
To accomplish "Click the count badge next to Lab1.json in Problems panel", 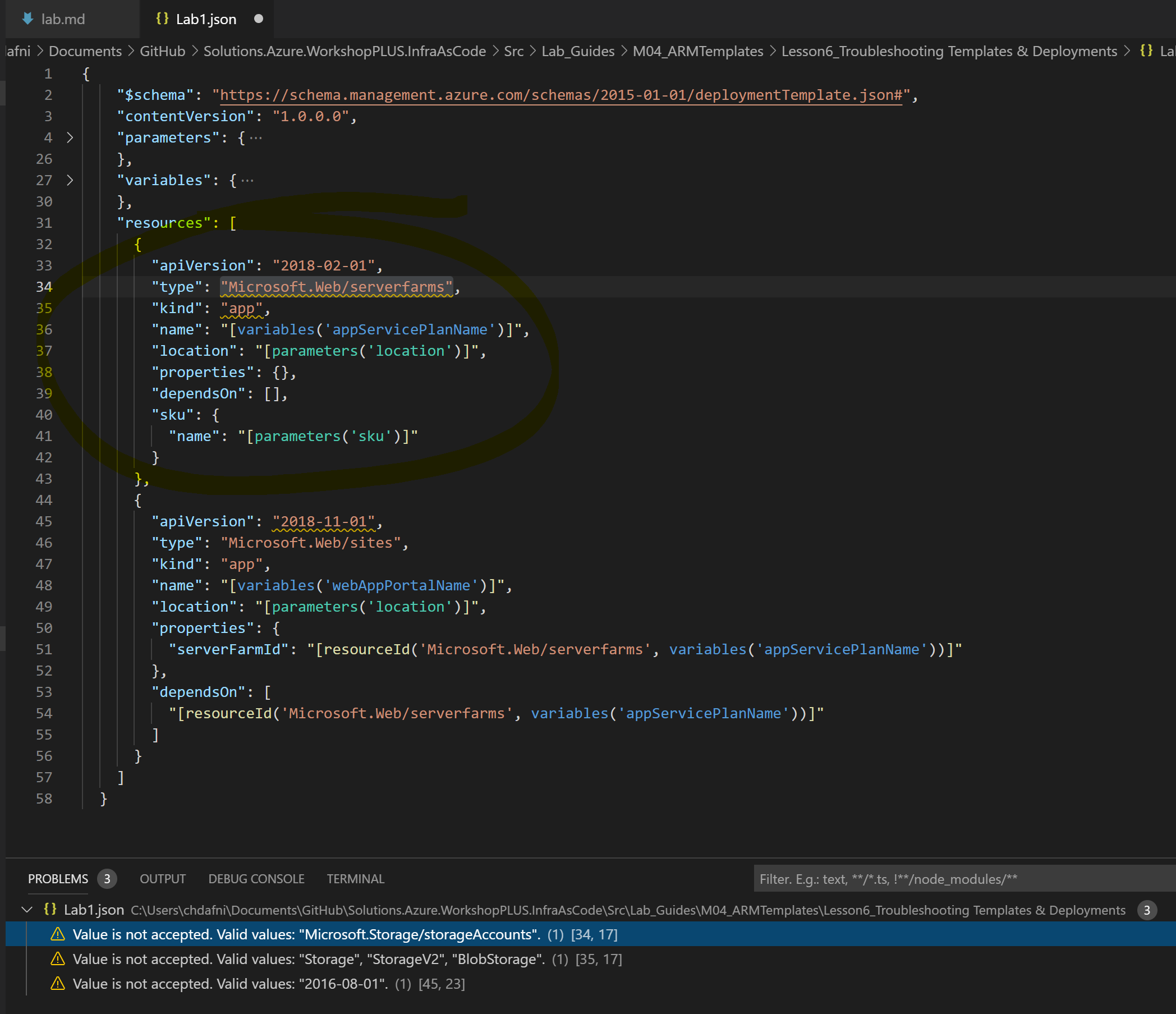I will pyautogui.click(x=1146, y=910).
